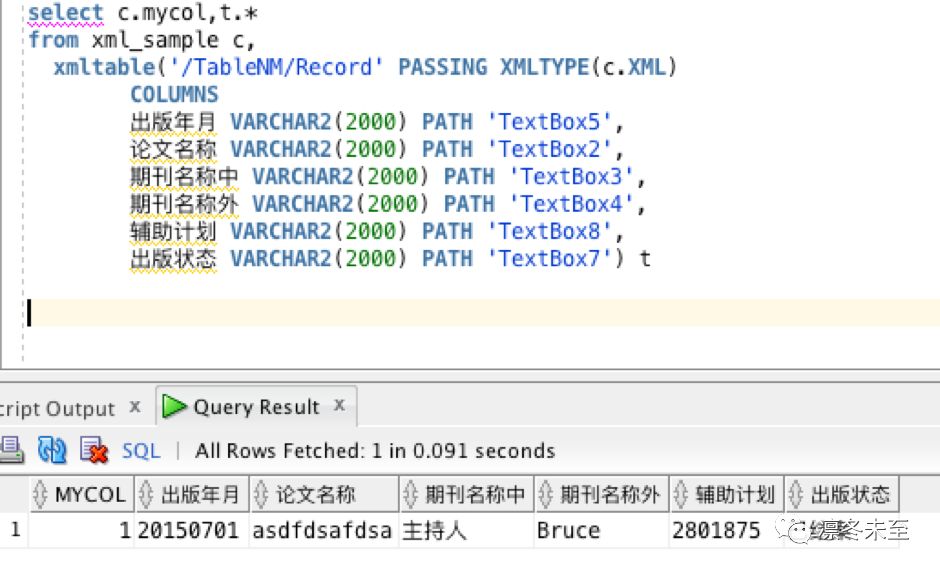Click 'TextBox3' path string in editor
The width and height of the screenshot is (940, 571).
coord(570,176)
